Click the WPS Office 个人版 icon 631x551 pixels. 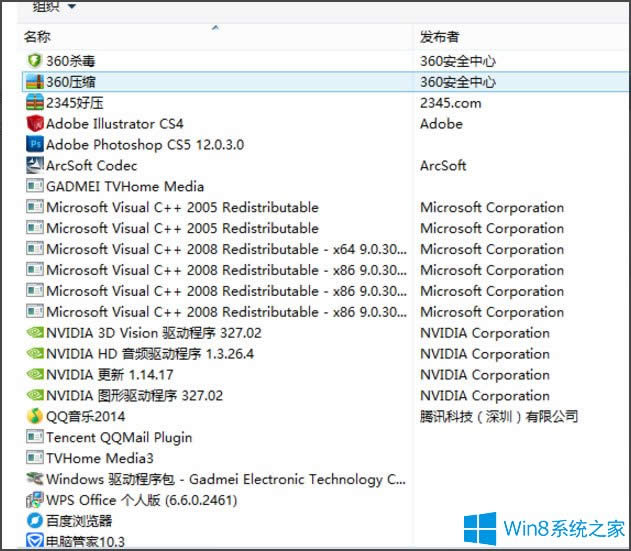pos(34,500)
